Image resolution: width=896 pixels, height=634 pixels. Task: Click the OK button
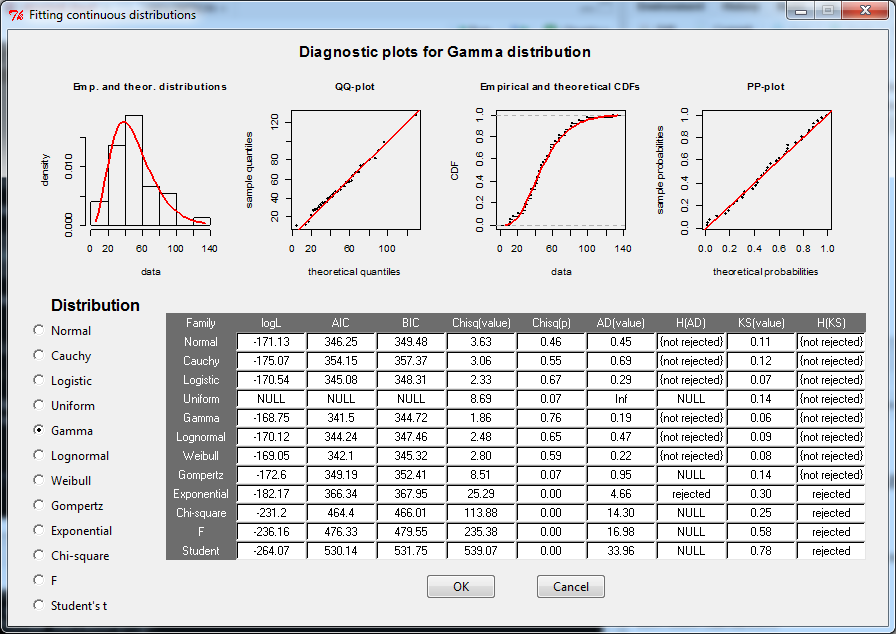461,587
